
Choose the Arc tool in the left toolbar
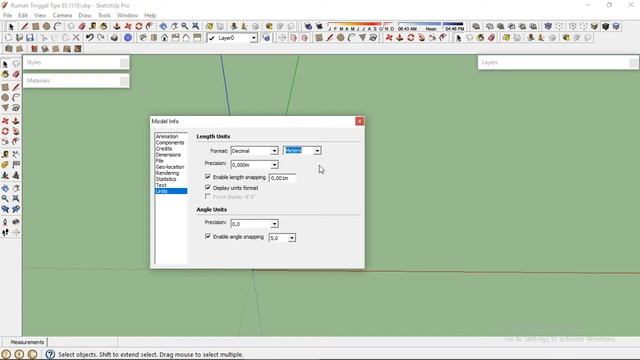(x=16, y=98)
